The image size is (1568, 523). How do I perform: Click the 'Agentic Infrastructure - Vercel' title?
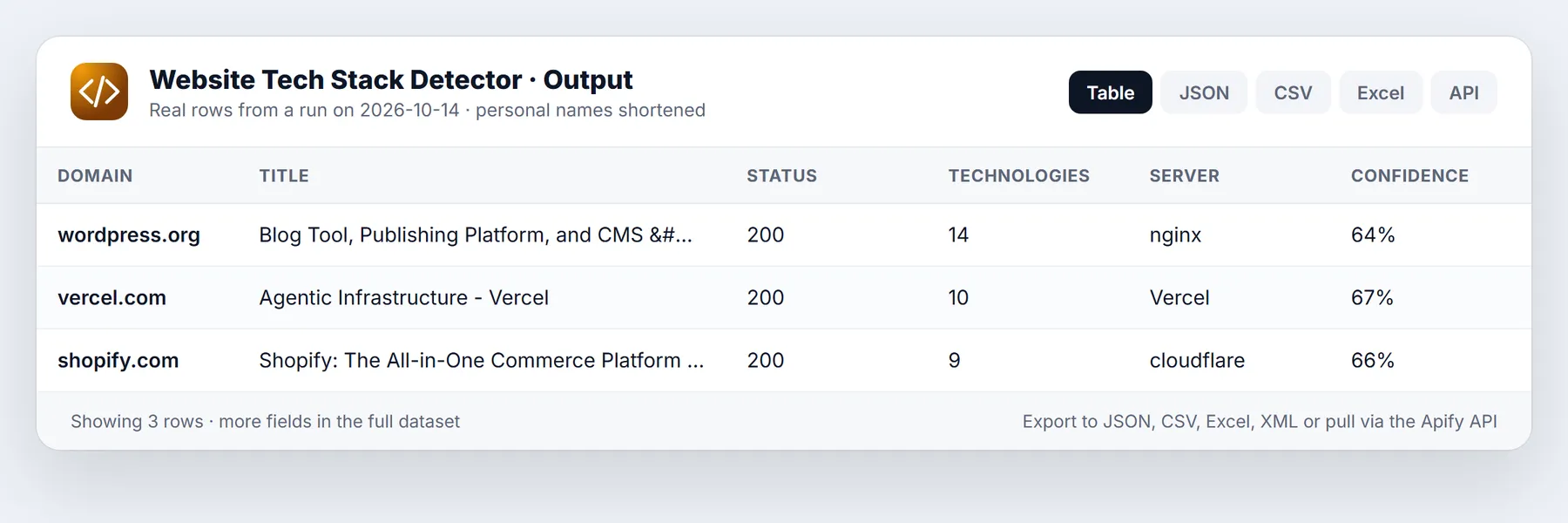point(403,297)
